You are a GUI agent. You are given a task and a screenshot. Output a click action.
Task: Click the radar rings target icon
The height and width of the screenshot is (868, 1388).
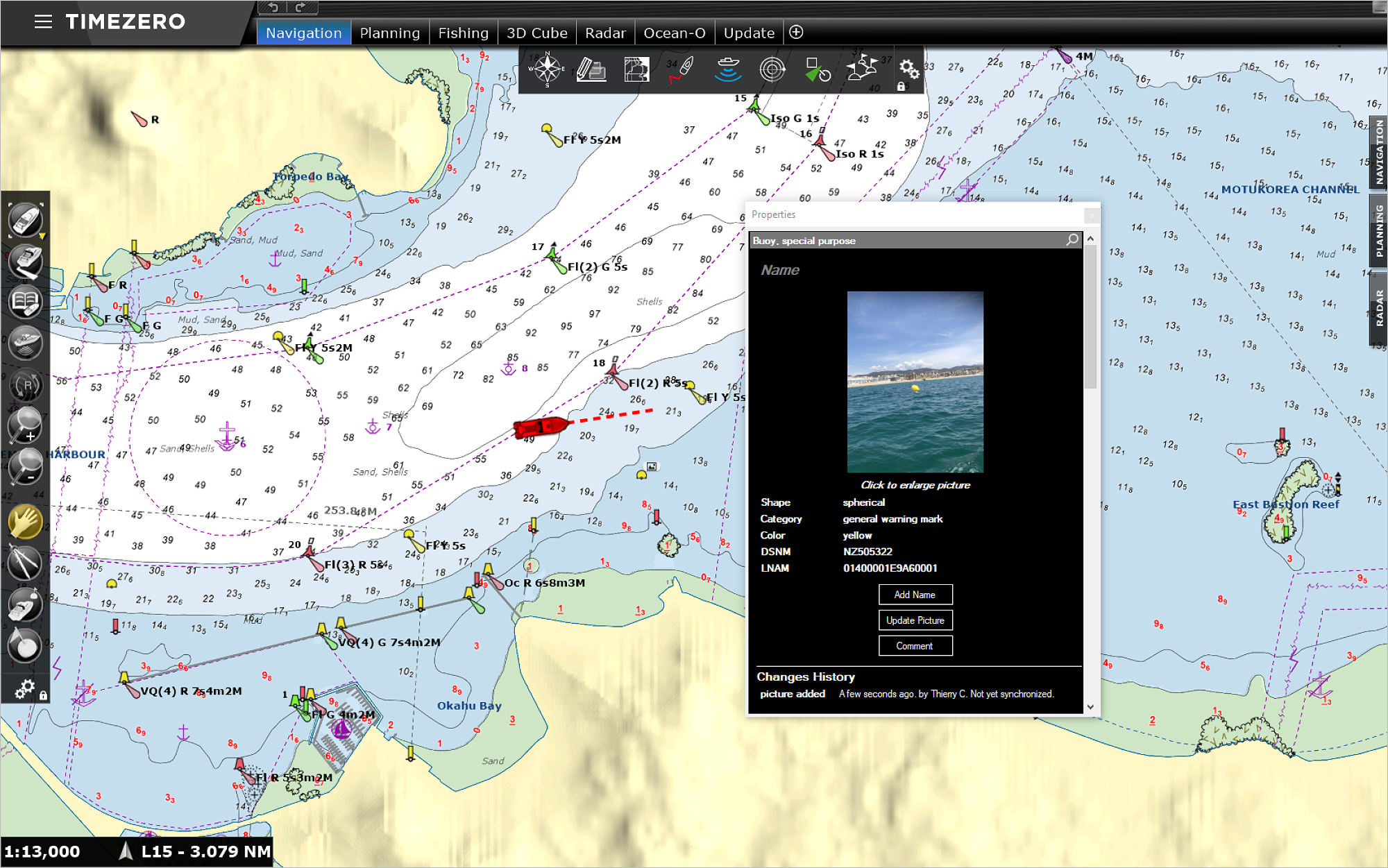point(772,69)
